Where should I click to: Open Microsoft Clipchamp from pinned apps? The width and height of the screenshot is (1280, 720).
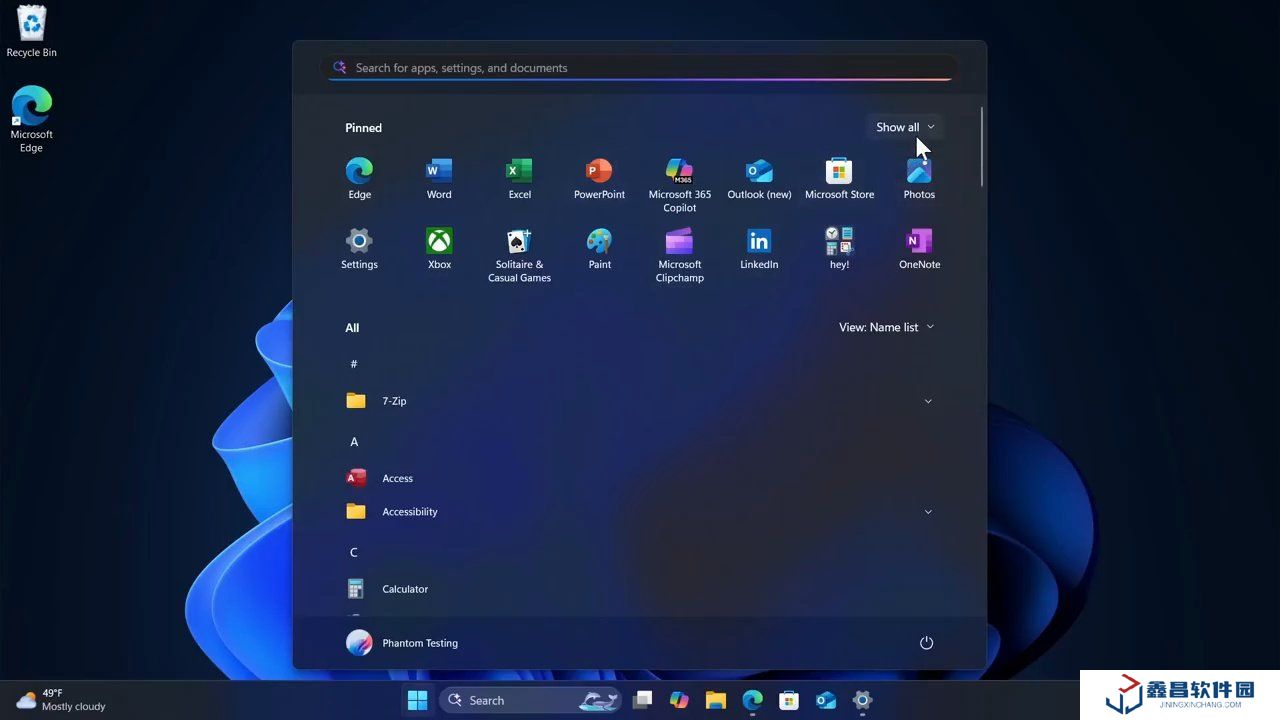tap(679, 253)
